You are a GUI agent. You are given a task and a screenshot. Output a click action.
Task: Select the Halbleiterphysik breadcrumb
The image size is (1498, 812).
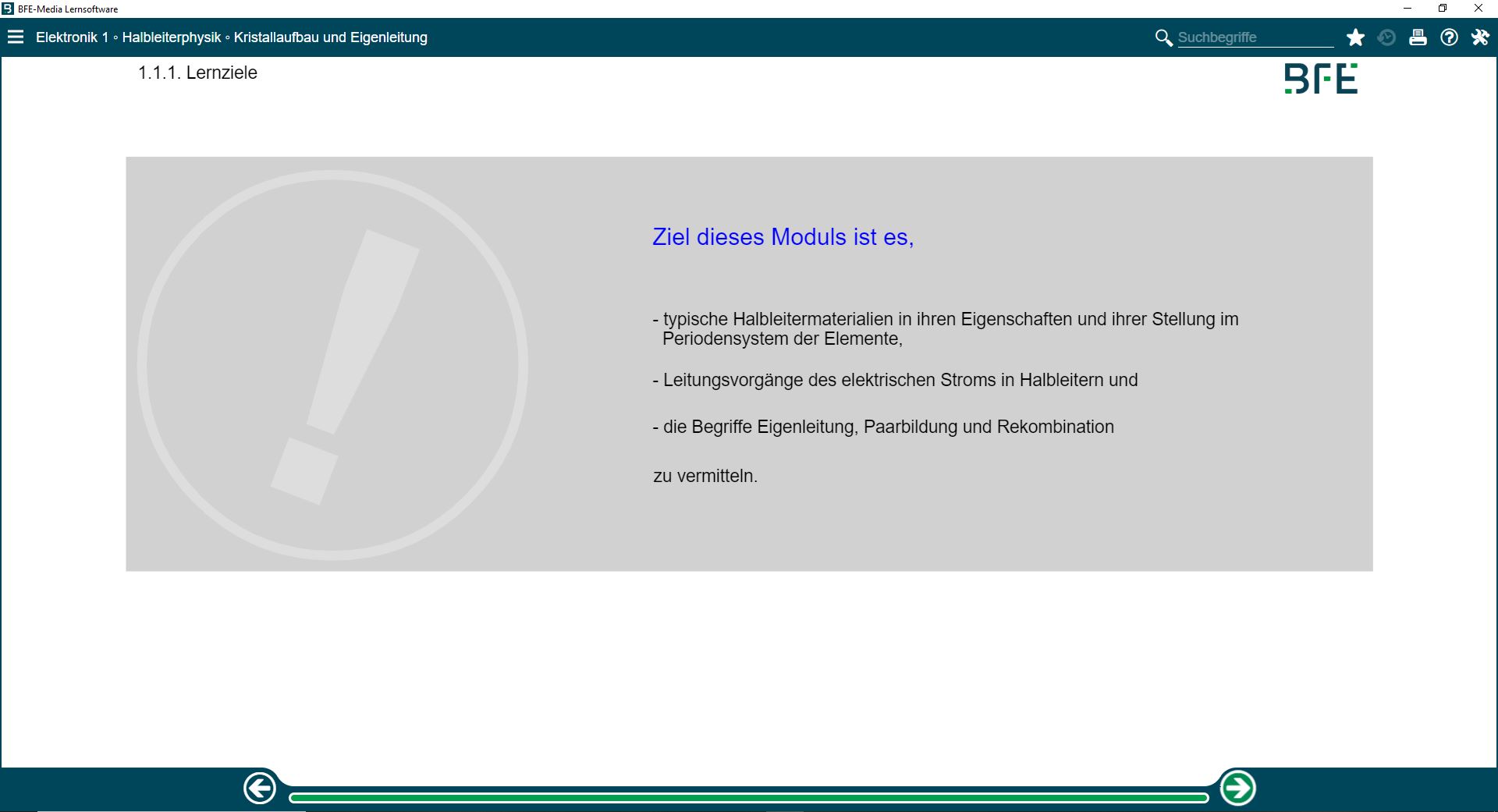pyautogui.click(x=172, y=37)
